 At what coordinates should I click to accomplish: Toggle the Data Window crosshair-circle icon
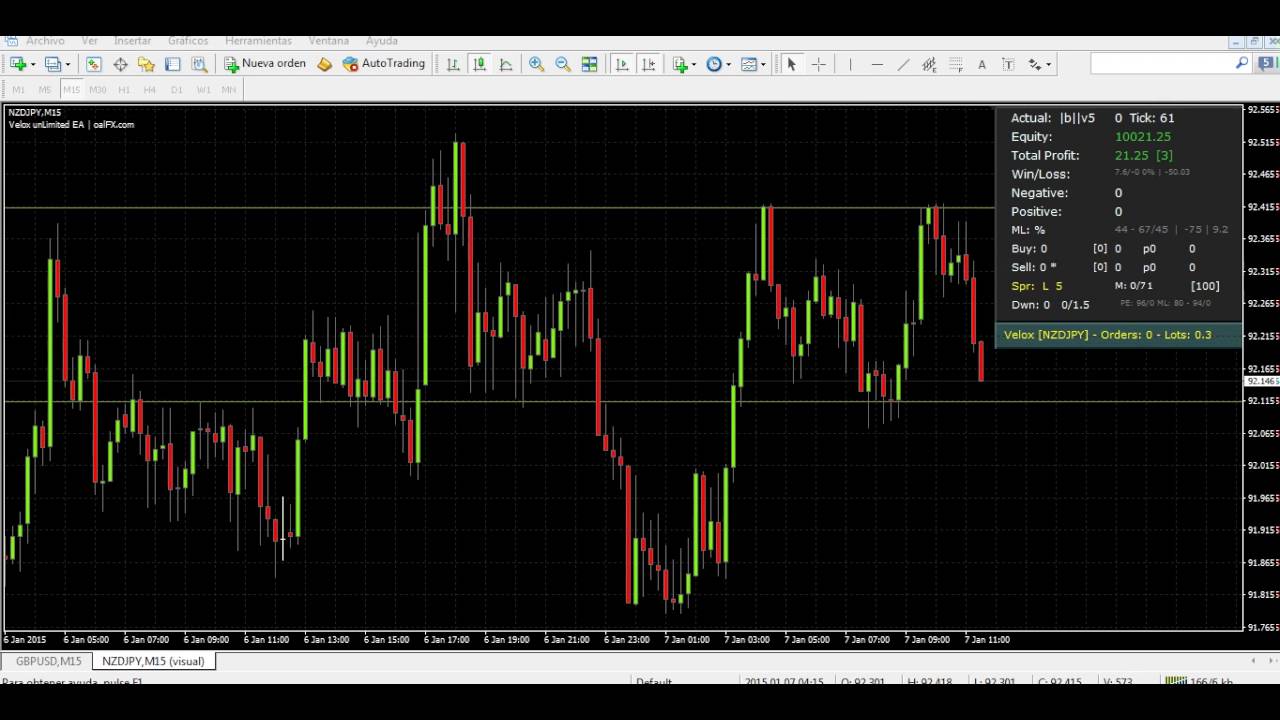point(120,64)
